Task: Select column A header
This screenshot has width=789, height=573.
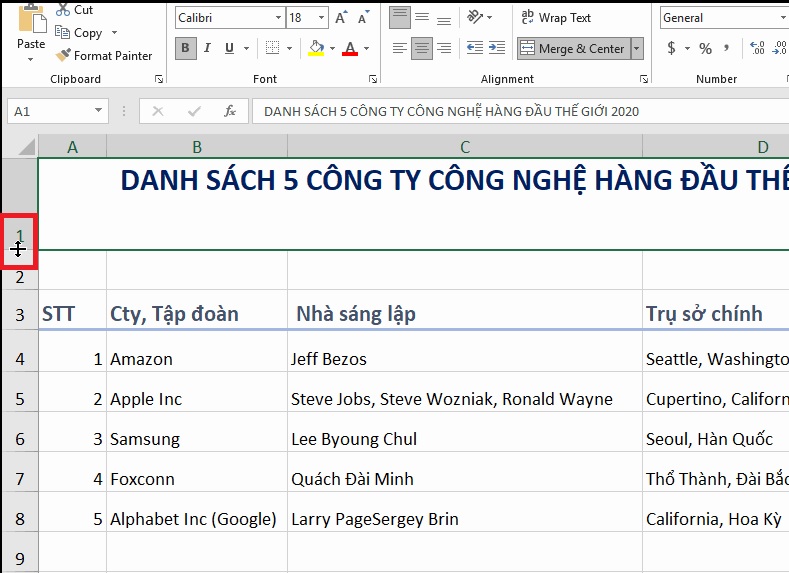Action: (72, 146)
